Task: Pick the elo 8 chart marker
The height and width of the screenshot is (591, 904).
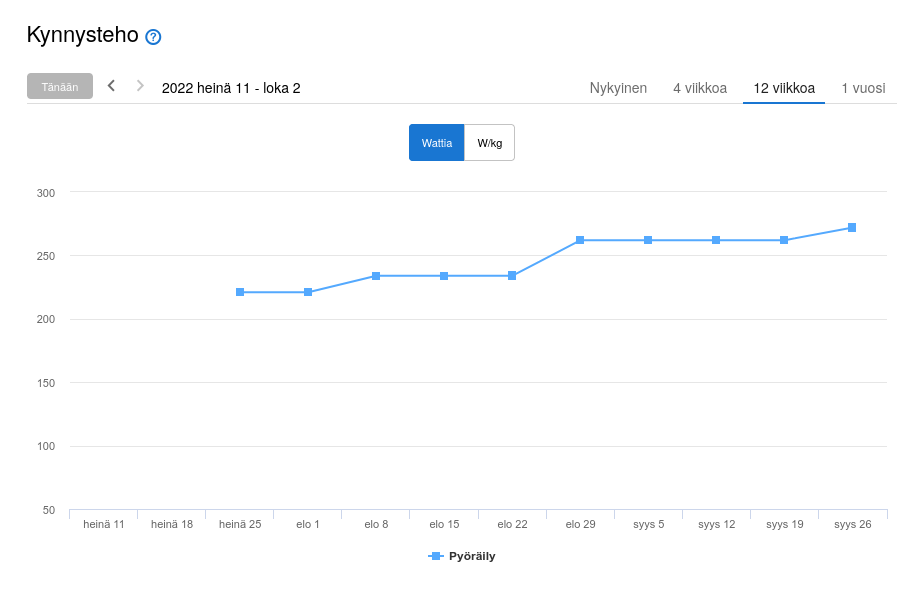Action: [x=376, y=276]
